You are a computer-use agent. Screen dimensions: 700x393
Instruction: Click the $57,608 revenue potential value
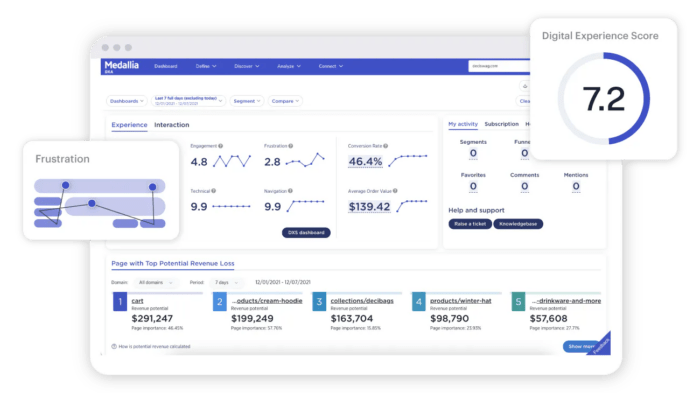tap(549, 319)
